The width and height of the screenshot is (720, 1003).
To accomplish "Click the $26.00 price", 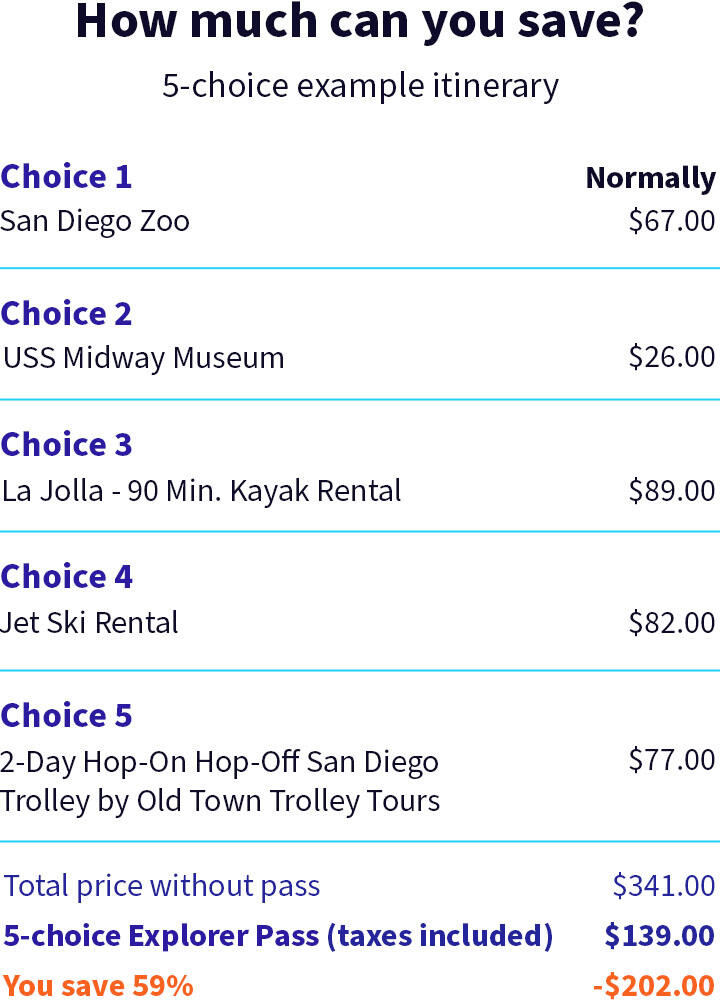I will click(671, 357).
